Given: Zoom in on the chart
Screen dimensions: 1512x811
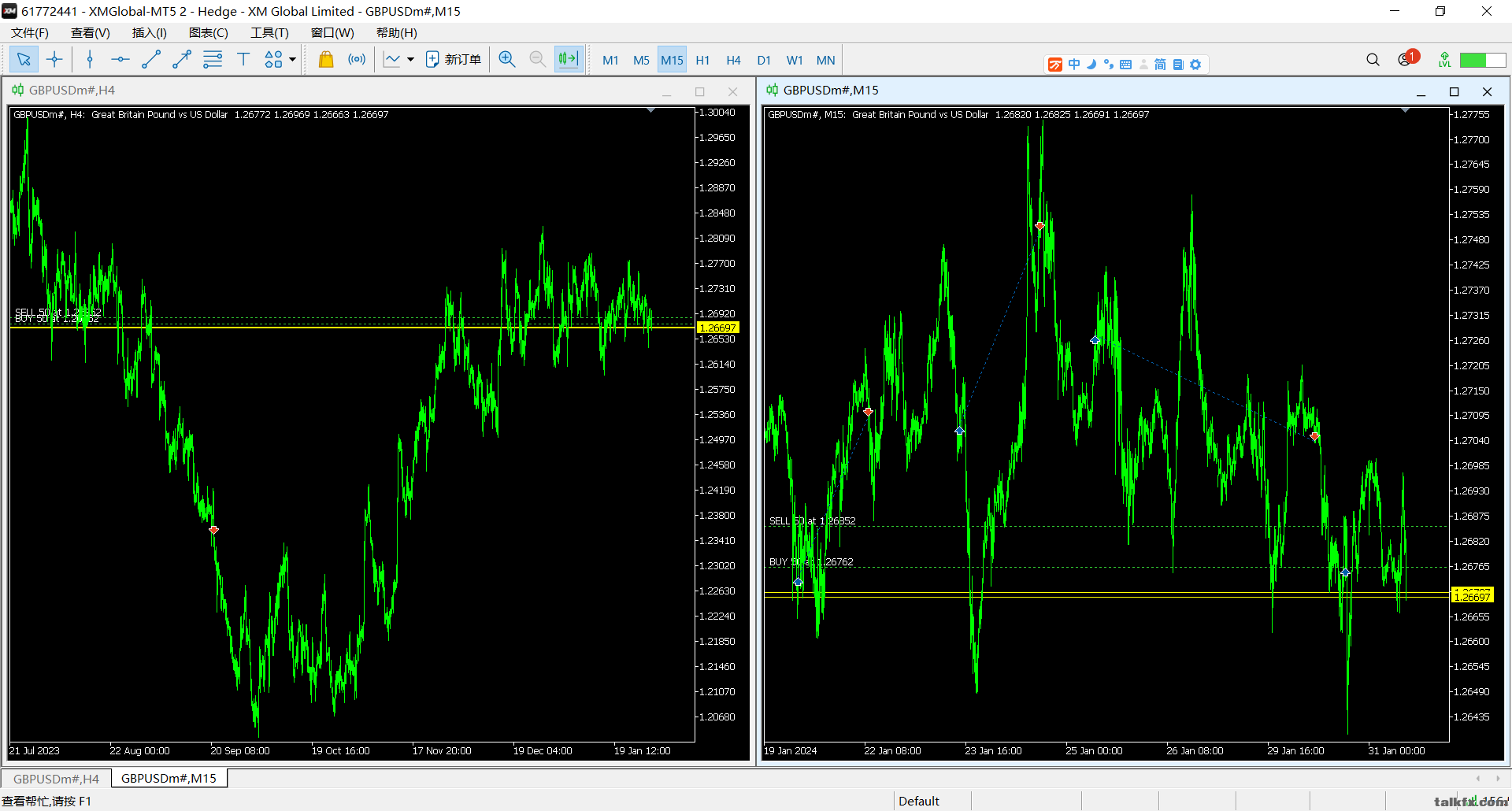Looking at the screenshot, I should pyautogui.click(x=507, y=60).
